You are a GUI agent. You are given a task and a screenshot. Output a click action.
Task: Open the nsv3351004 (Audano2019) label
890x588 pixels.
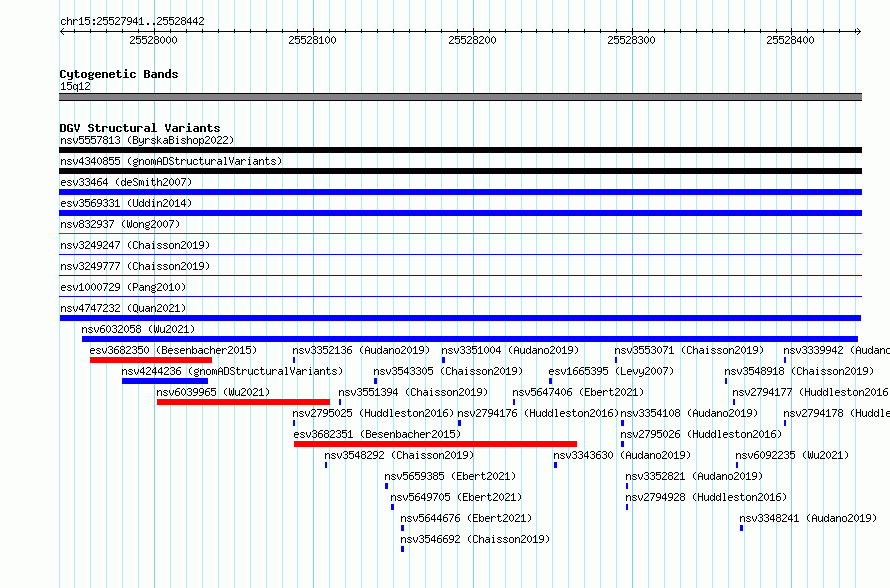510,350
